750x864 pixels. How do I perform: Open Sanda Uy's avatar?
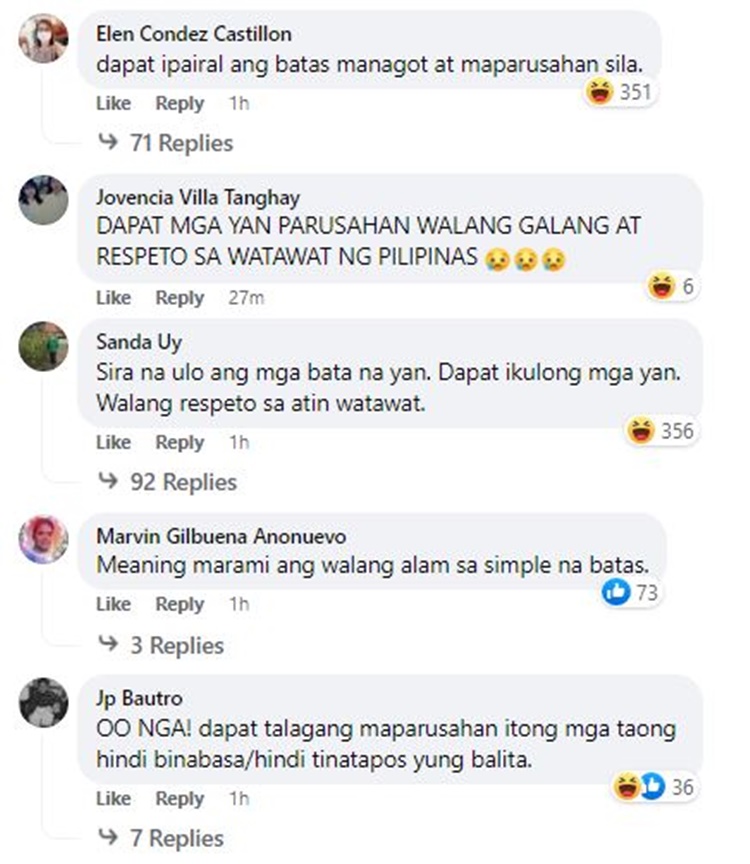pos(44,346)
